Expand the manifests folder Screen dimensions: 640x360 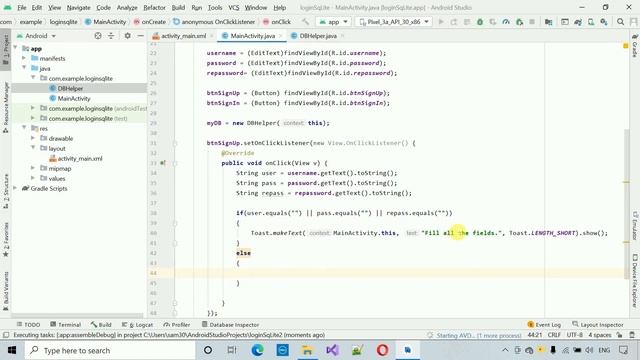[24, 58]
